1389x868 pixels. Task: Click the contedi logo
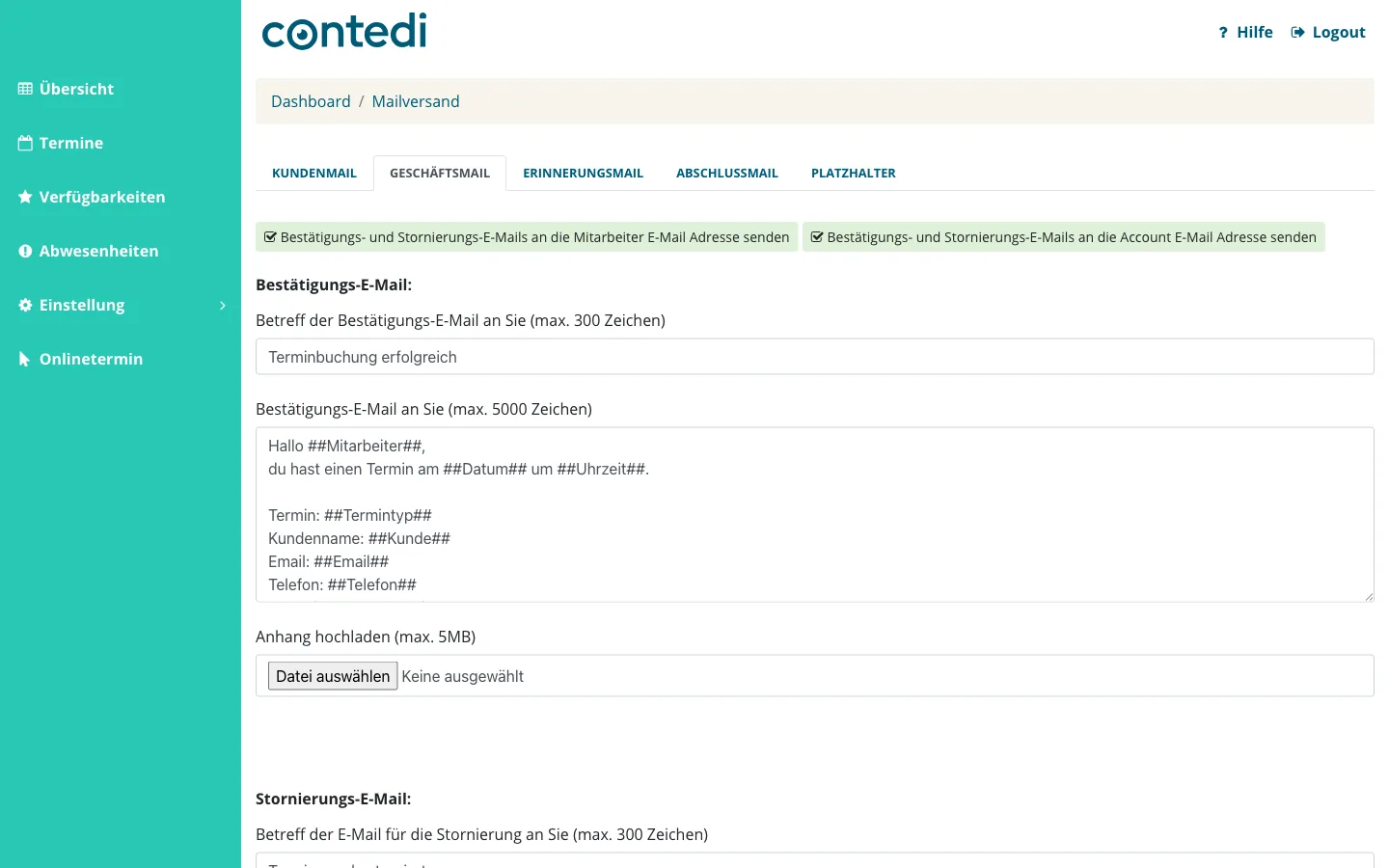coord(344,31)
